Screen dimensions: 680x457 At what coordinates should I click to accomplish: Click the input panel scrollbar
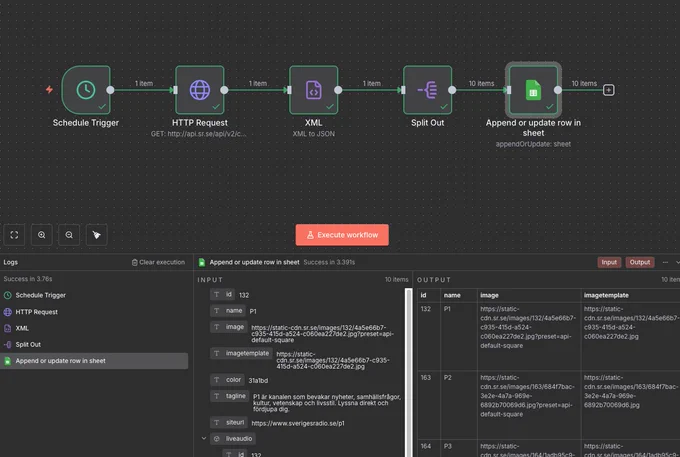click(x=408, y=372)
